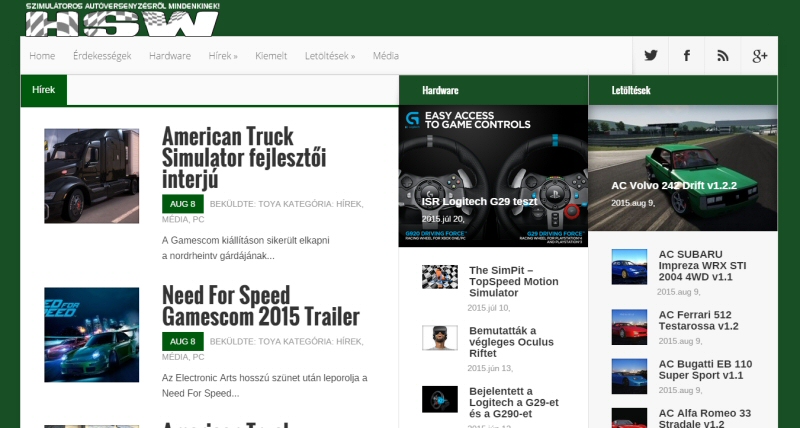Click the Oculus Rift headset thumbnail
This screenshot has width=800, height=428.
pyautogui.click(x=440, y=338)
